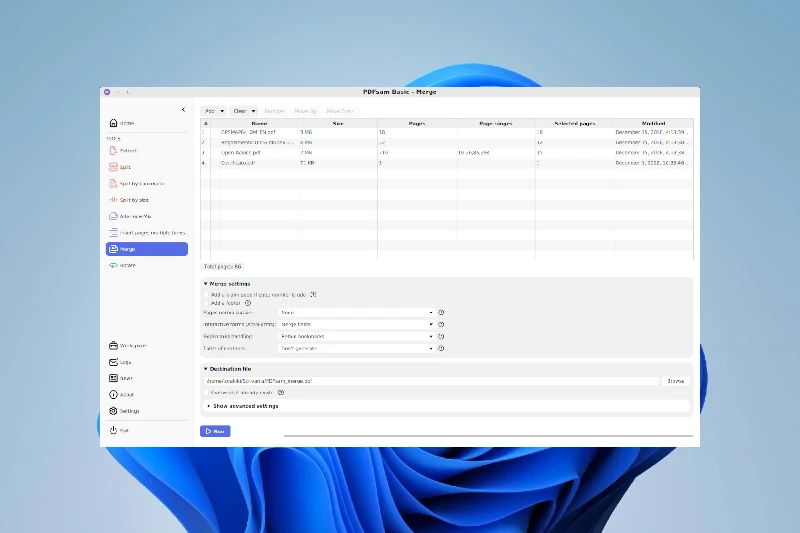Select row 2 file name in the table

pos(257,142)
